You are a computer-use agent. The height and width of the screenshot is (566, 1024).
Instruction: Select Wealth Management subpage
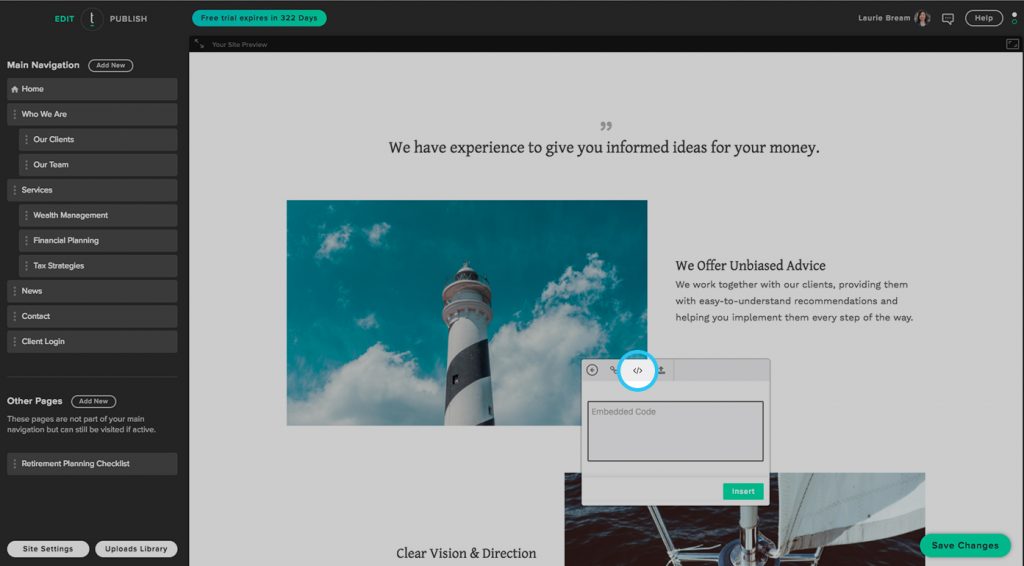click(x=98, y=215)
